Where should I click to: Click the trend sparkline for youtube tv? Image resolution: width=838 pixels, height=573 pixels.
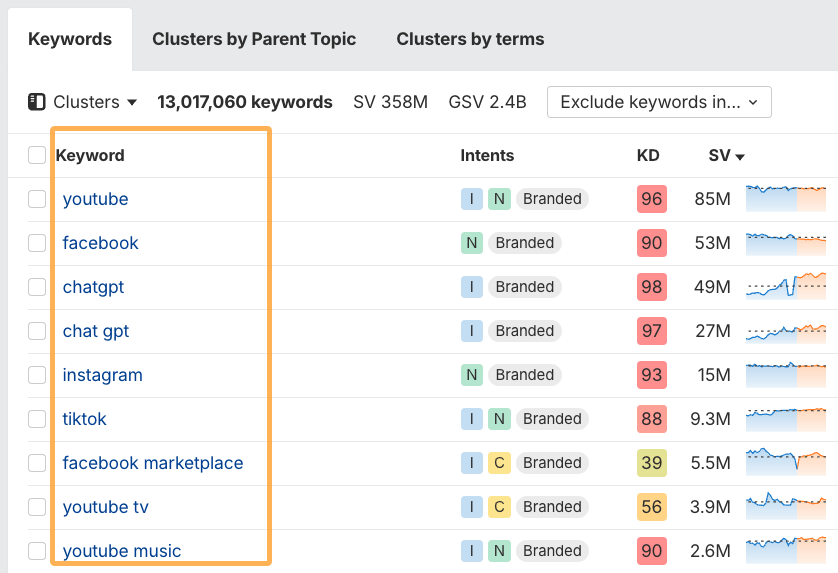coord(786,507)
